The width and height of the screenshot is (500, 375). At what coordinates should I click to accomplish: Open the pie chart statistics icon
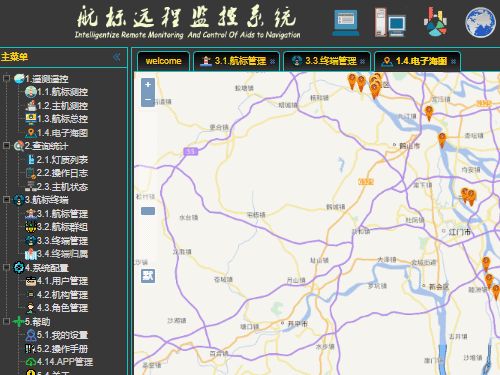point(435,22)
